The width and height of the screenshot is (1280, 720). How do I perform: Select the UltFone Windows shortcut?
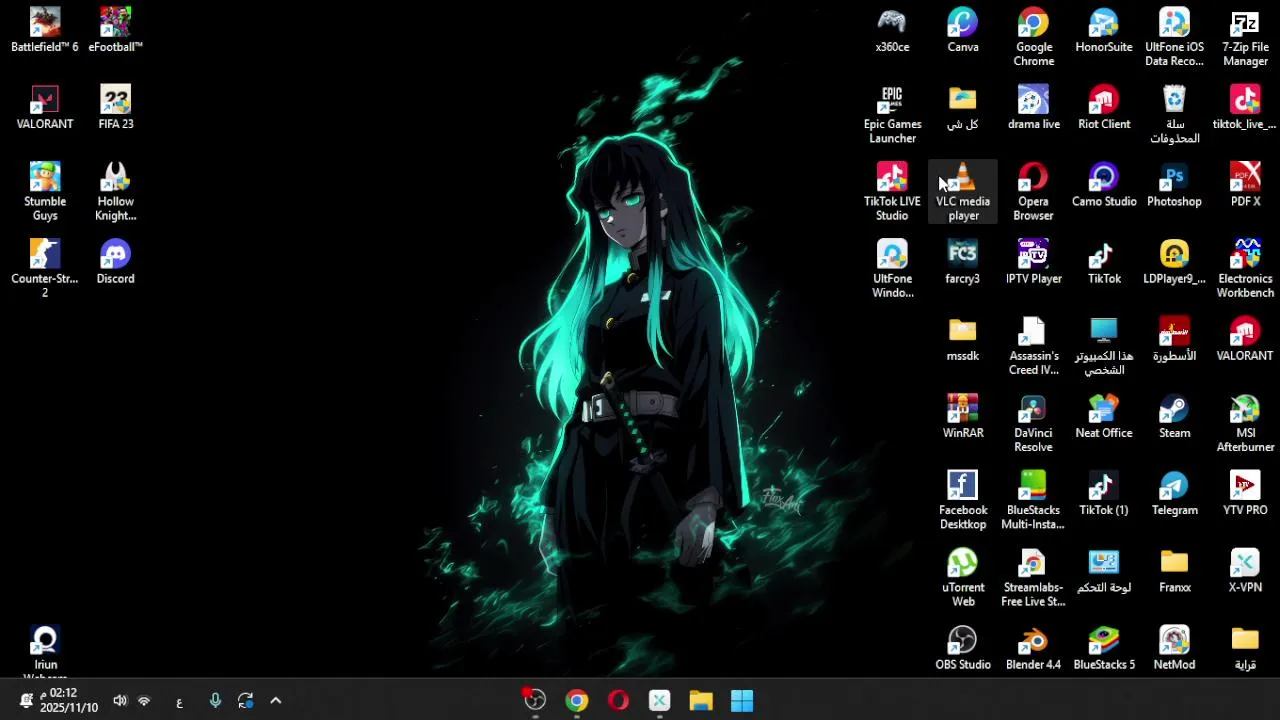[892, 268]
